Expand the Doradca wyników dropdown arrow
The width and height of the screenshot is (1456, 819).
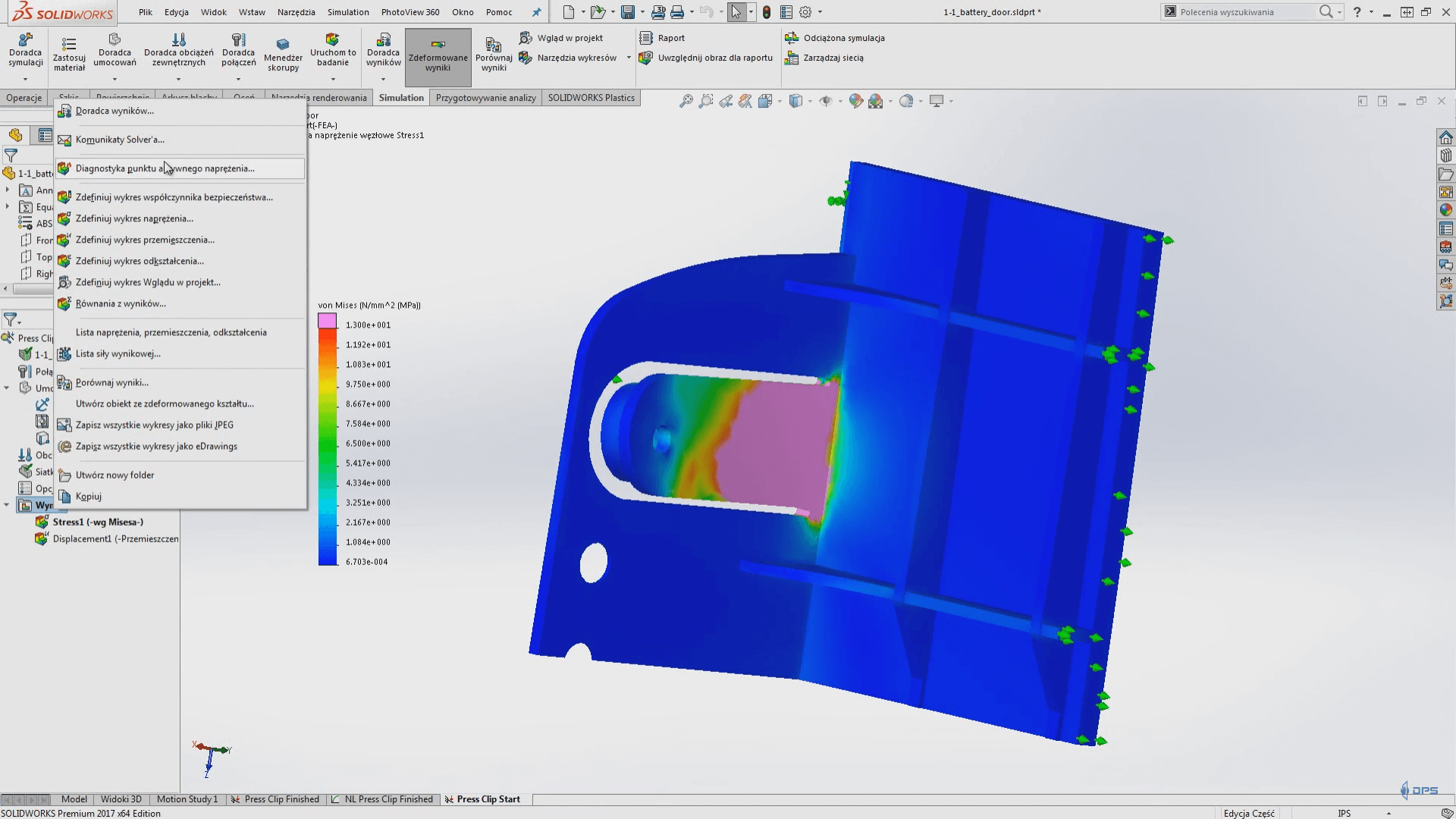pyautogui.click(x=383, y=79)
